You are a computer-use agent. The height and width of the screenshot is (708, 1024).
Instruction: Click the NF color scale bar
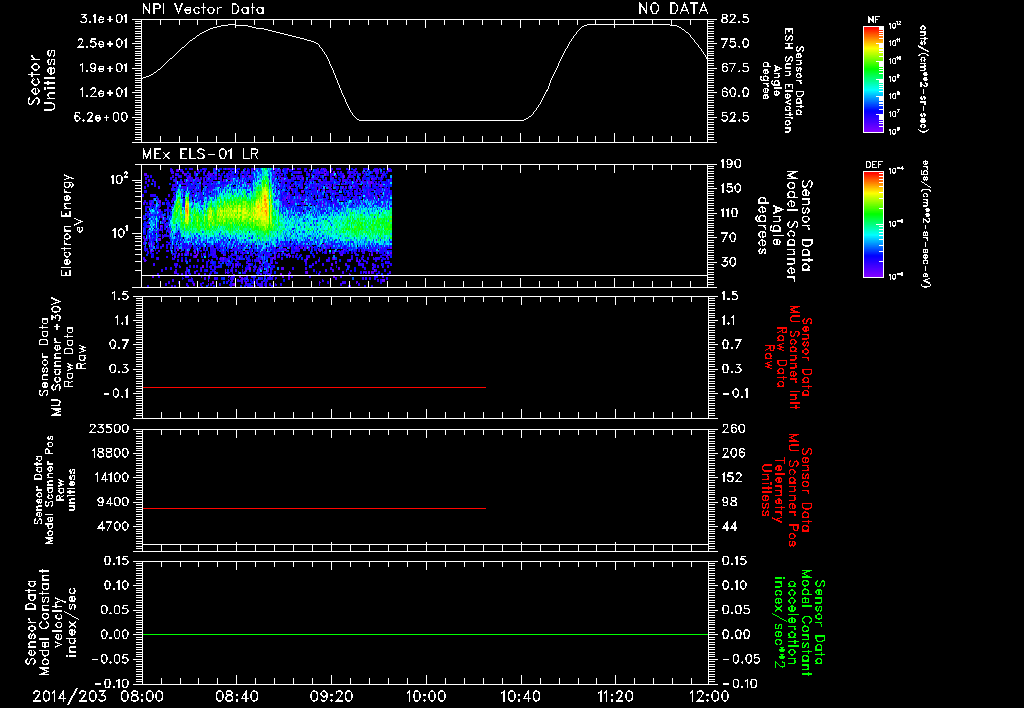click(873, 78)
